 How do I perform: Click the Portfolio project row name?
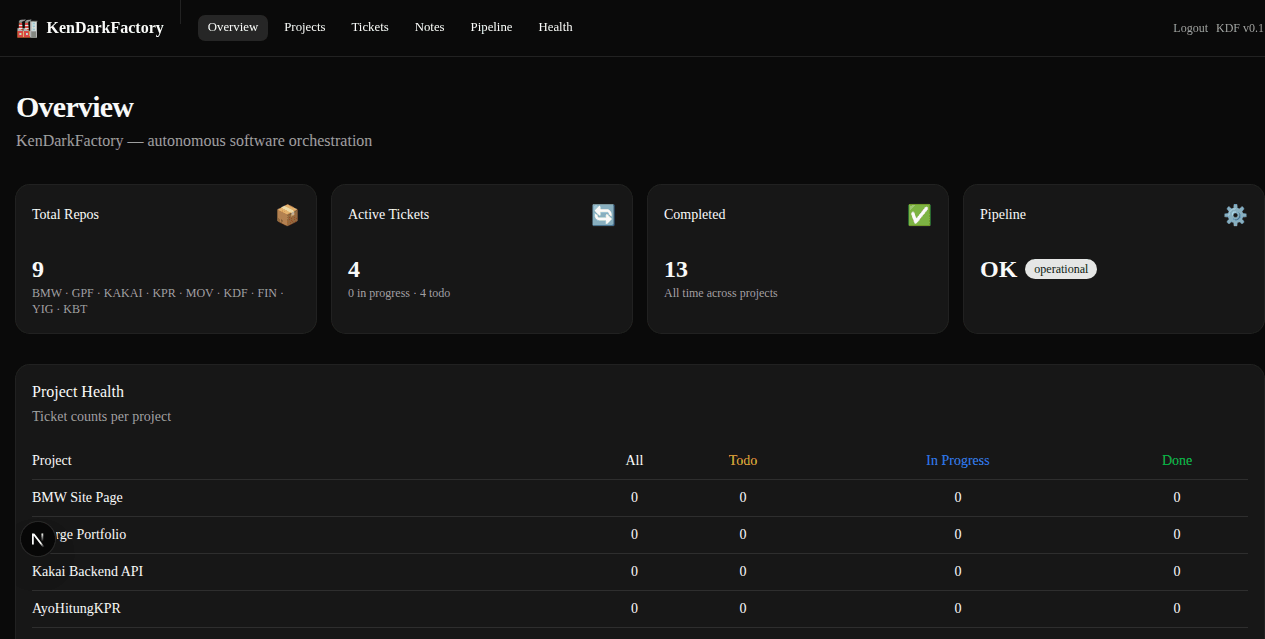(79, 534)
